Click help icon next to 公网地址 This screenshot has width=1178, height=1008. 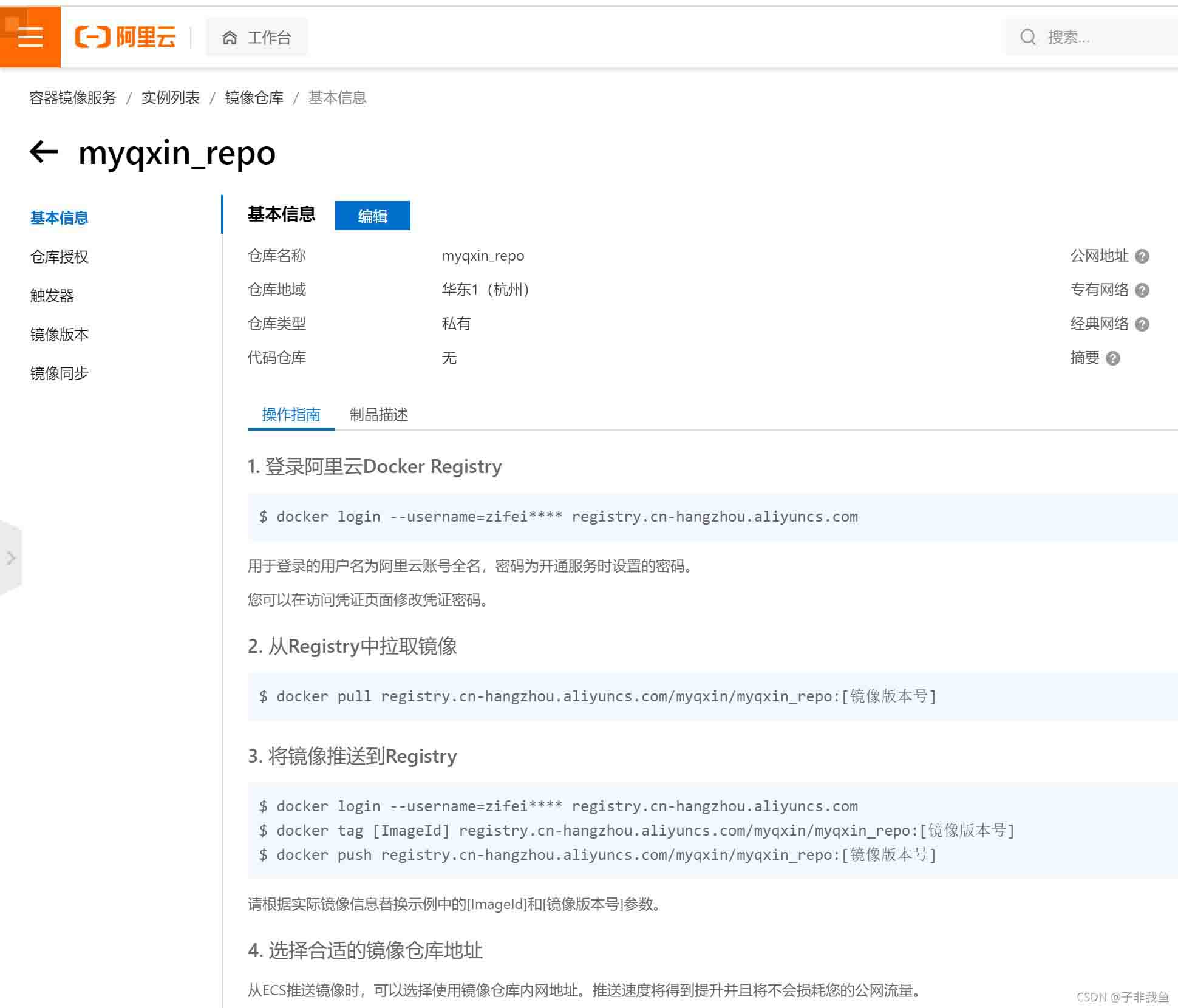point(1142,256)
